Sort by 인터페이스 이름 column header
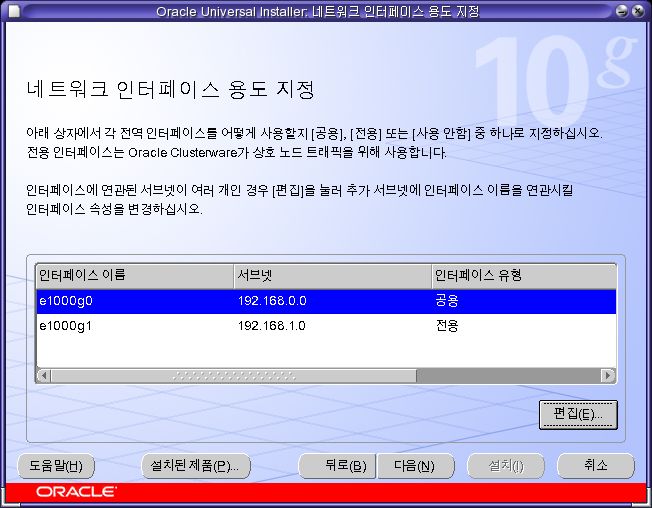 (x=134, y=275)
